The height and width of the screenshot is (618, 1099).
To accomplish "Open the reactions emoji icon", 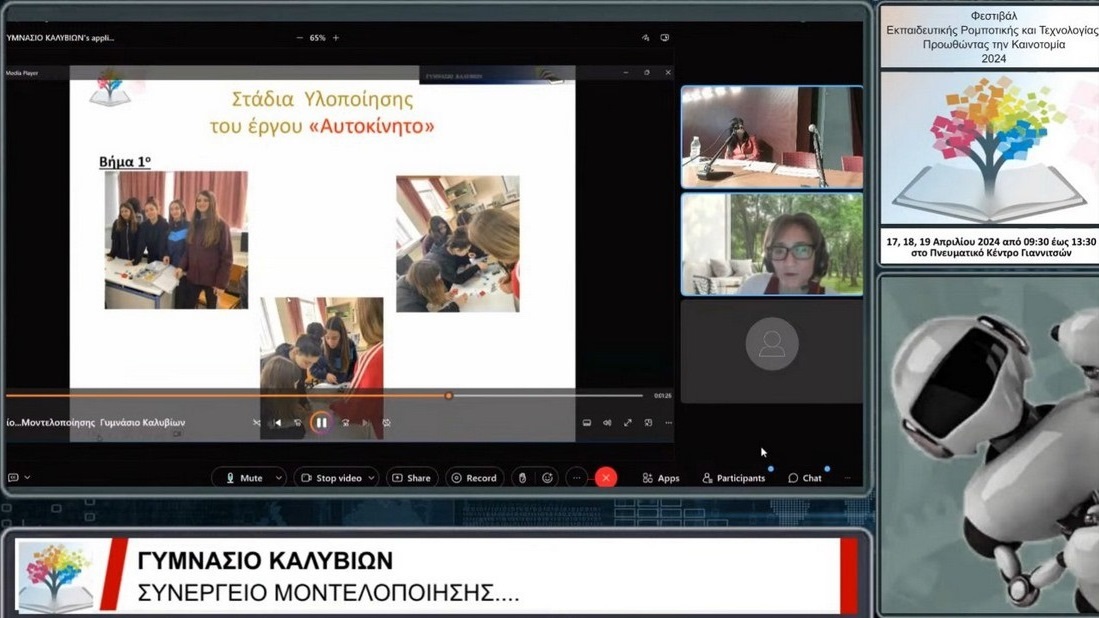I will (x=547, y=478).
